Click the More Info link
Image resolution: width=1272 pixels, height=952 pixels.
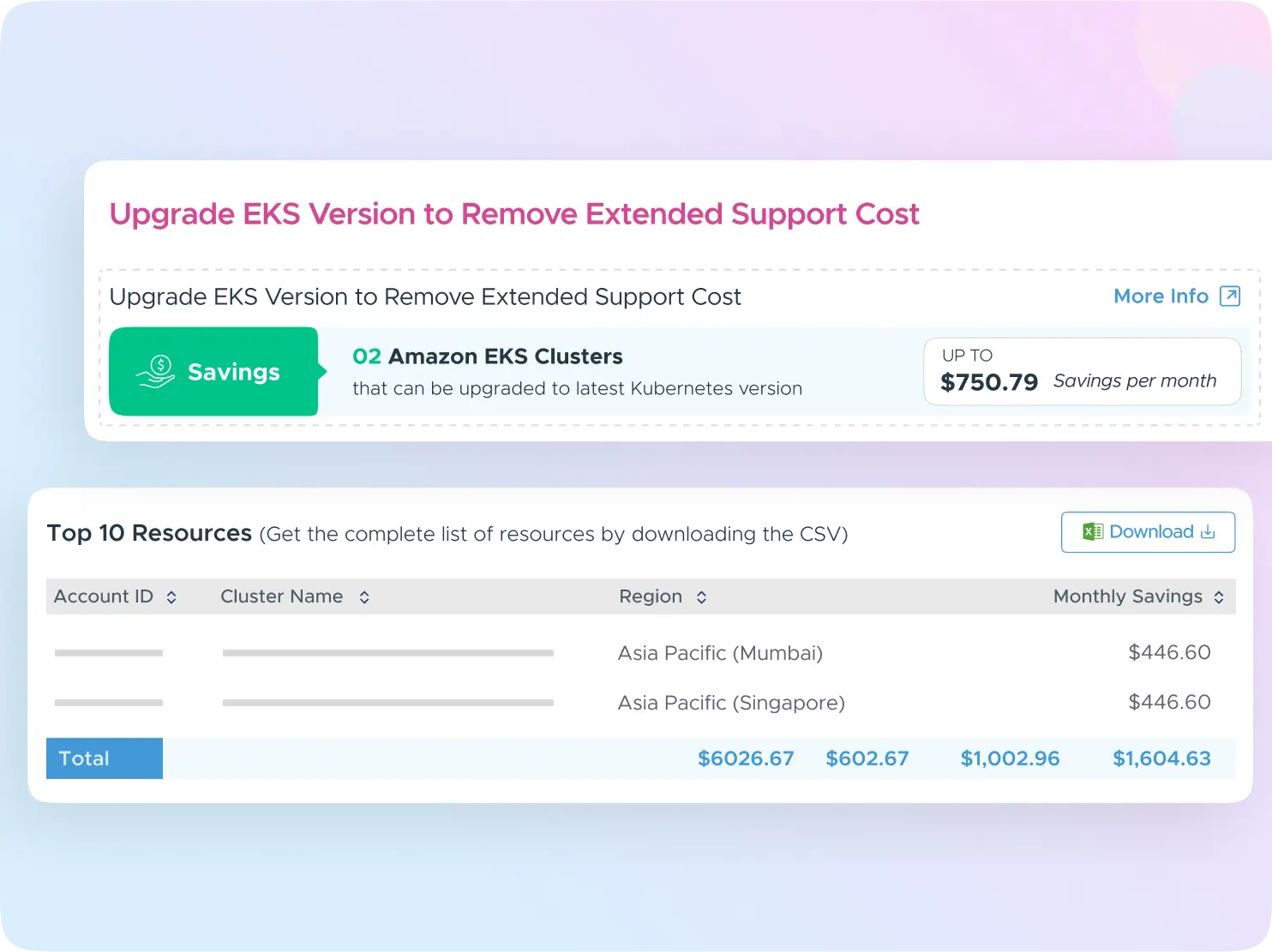pos(1161,296)
